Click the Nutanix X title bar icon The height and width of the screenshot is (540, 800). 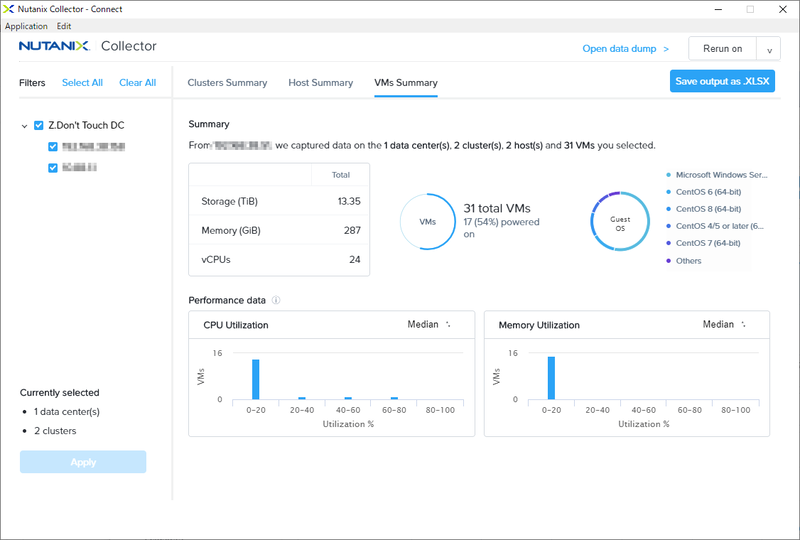(8, 9)
